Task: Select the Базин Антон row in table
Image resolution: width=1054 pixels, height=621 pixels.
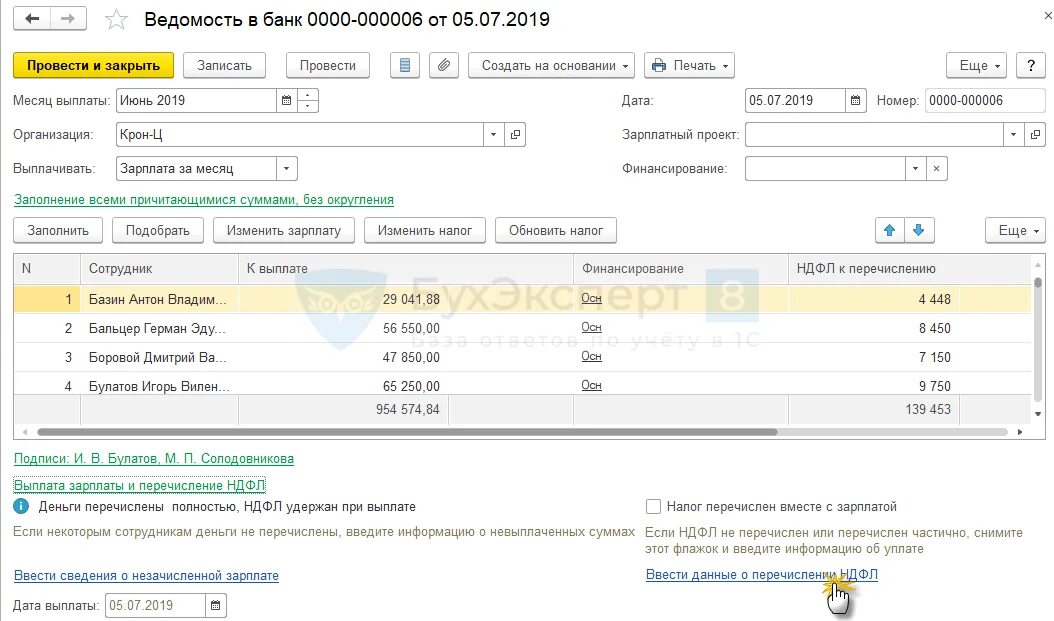Action: [522, 299]
